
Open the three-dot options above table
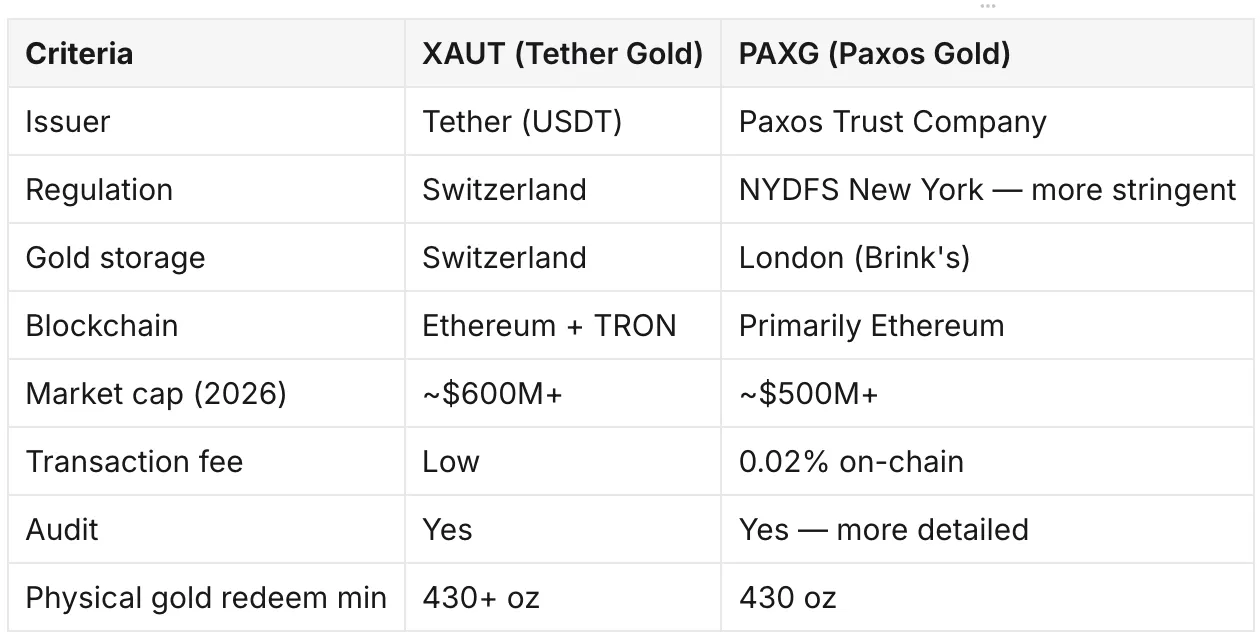click(988, 6)
